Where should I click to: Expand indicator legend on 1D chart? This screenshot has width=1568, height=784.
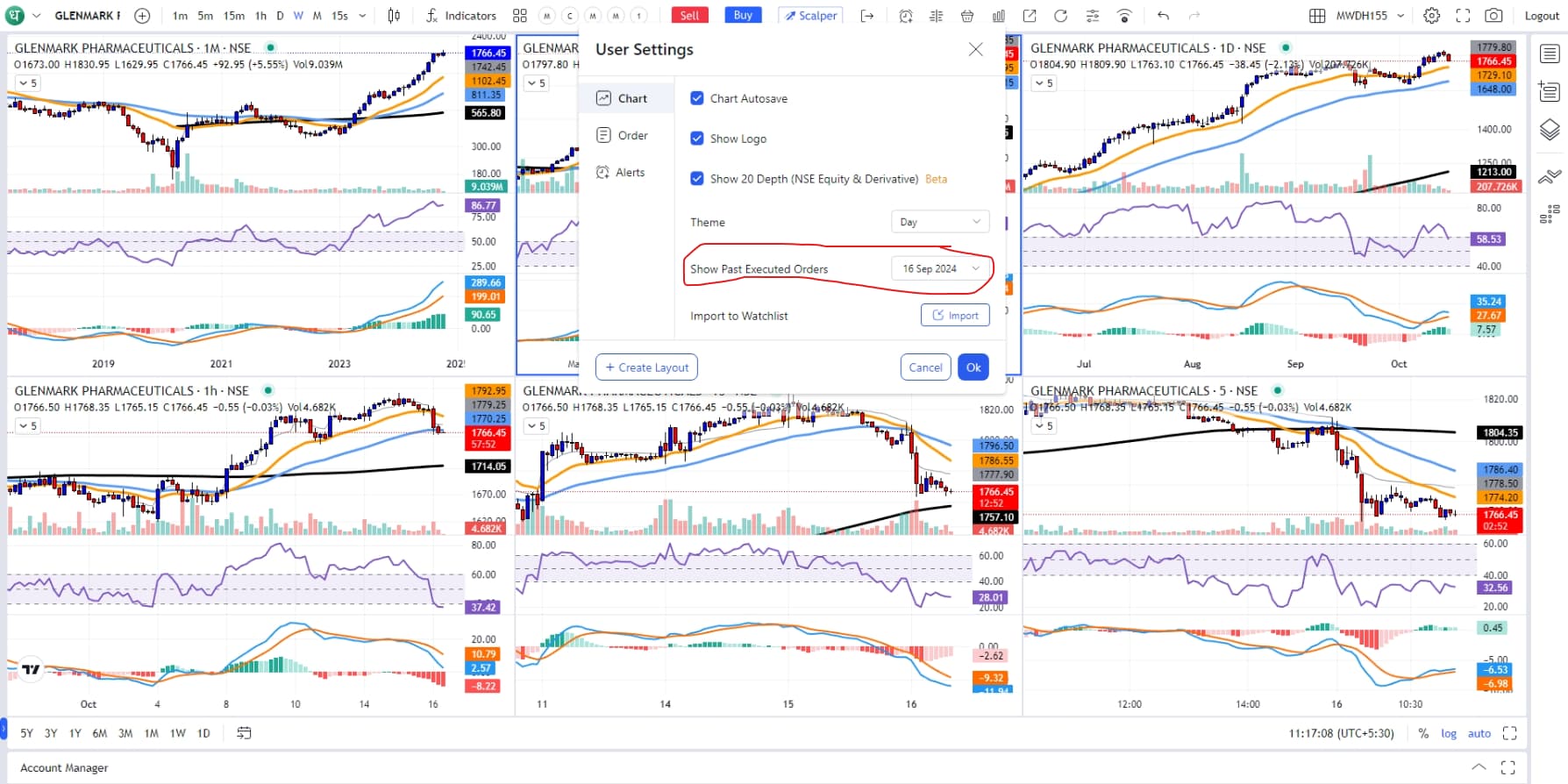pos(1044,83)
